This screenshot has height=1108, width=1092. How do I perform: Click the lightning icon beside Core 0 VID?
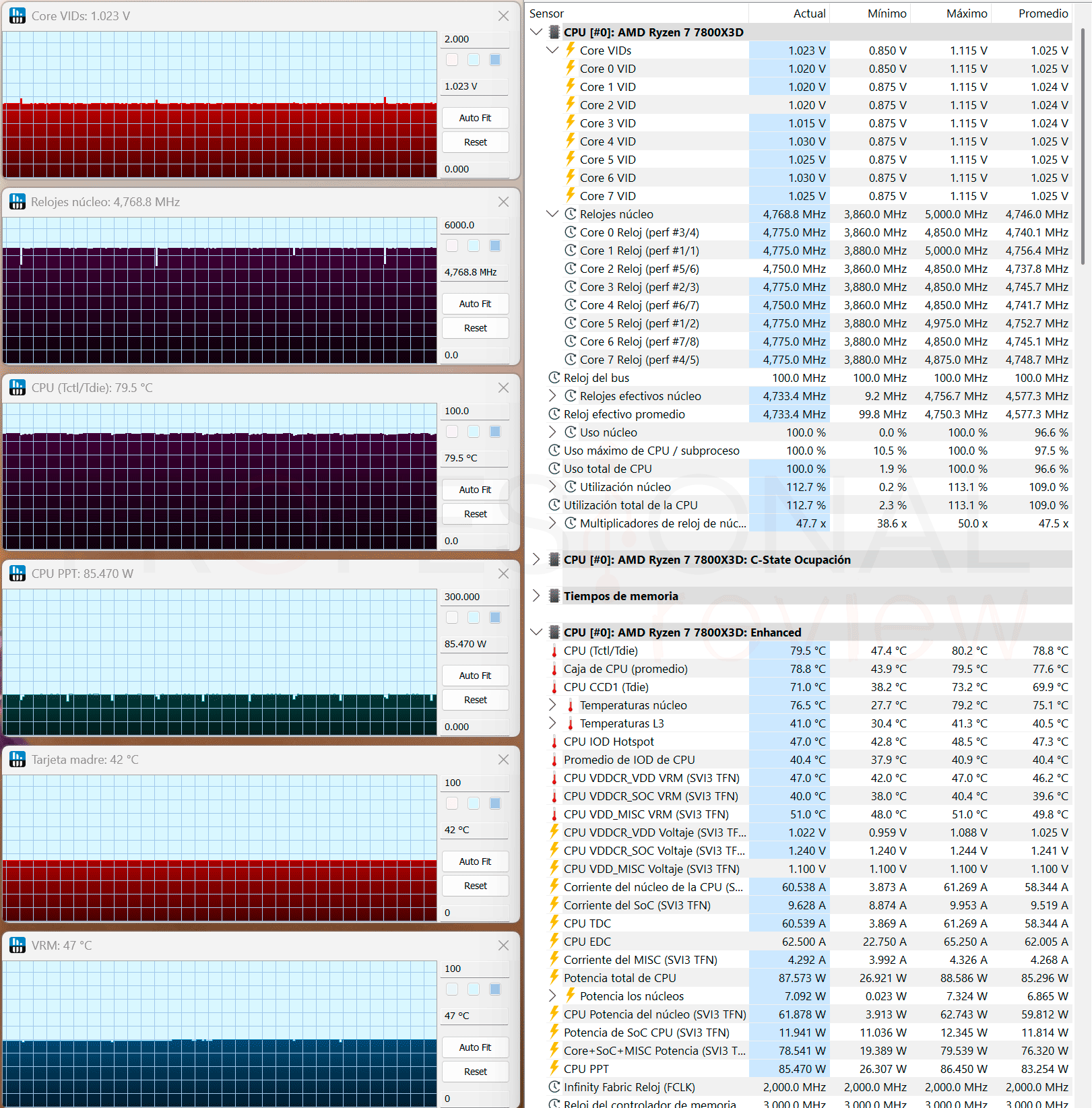(570, 68)
